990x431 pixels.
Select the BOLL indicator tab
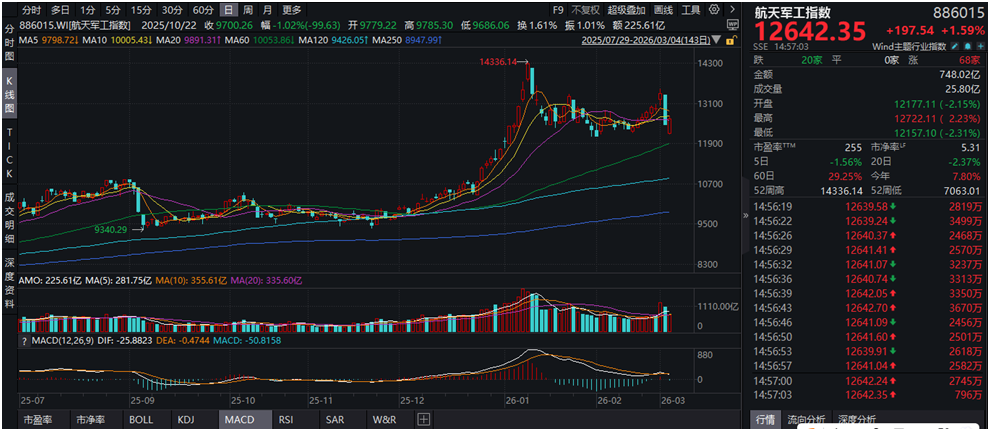click(141, 420)
